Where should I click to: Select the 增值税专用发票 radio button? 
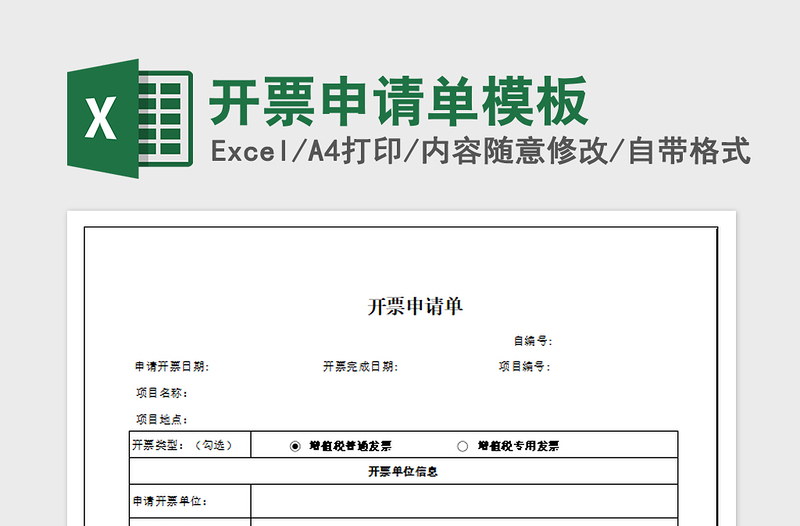pyautogui.click(x=462, y=446)
